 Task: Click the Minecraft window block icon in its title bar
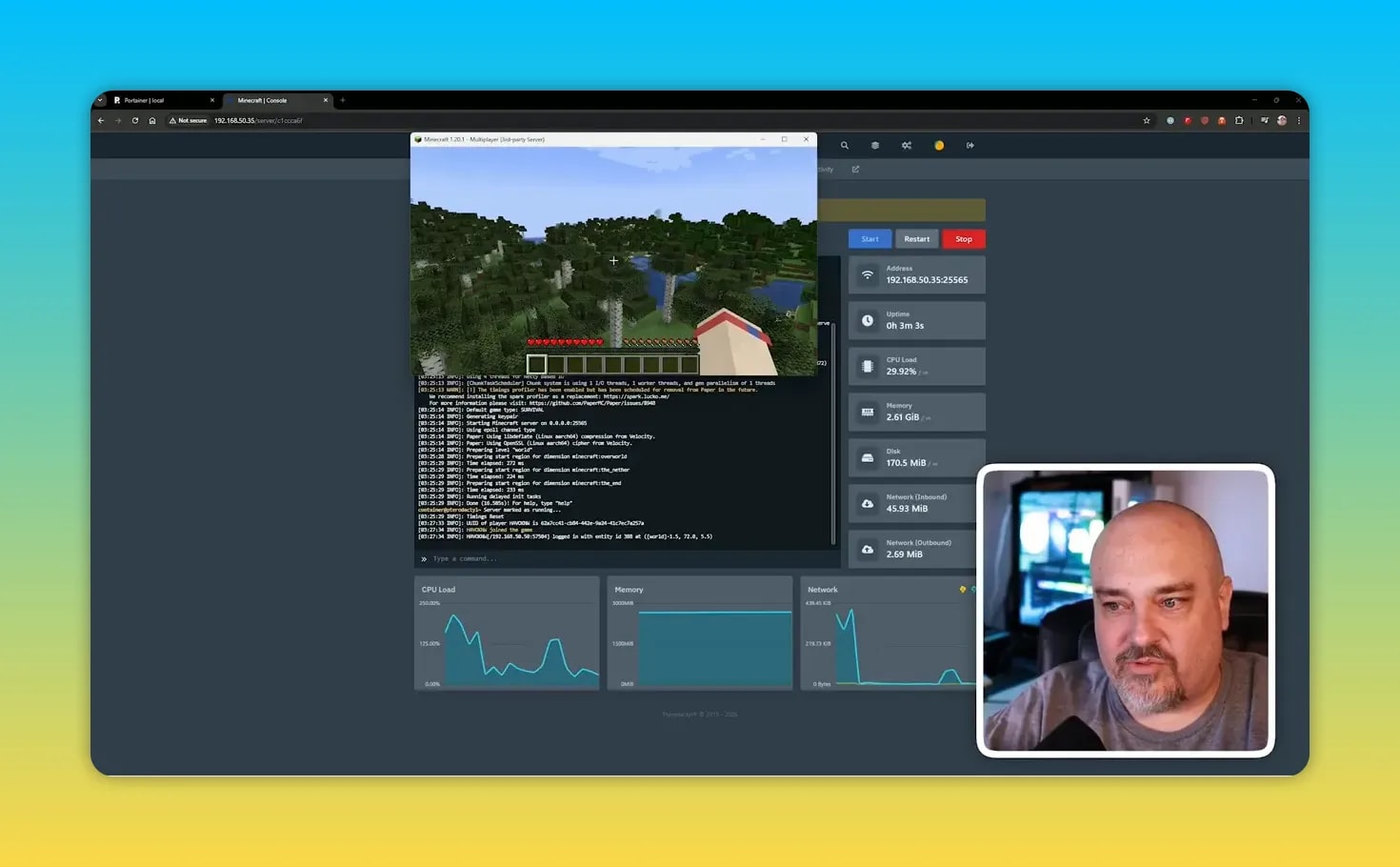418,139
